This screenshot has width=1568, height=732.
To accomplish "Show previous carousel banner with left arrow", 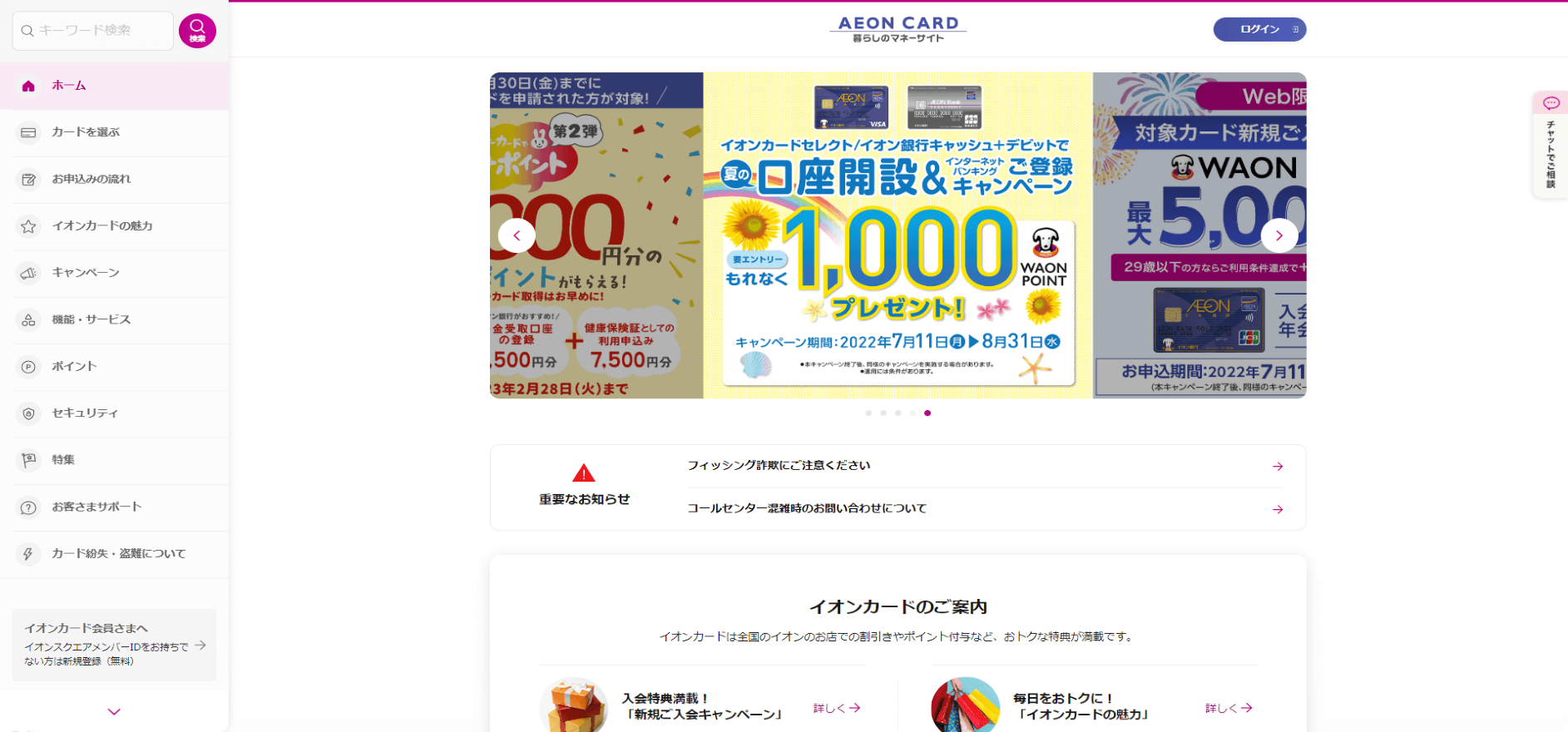I will click(x=517, y=235).
